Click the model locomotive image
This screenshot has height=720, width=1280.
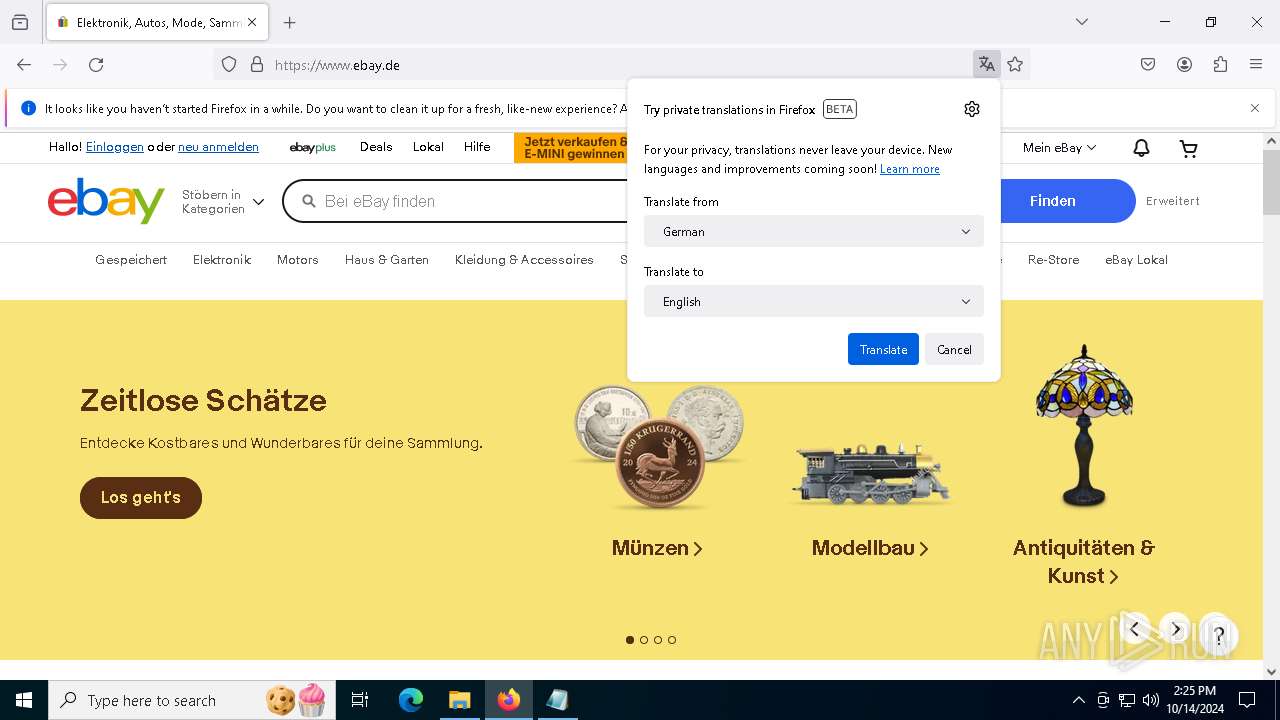(x=870, y=473)
